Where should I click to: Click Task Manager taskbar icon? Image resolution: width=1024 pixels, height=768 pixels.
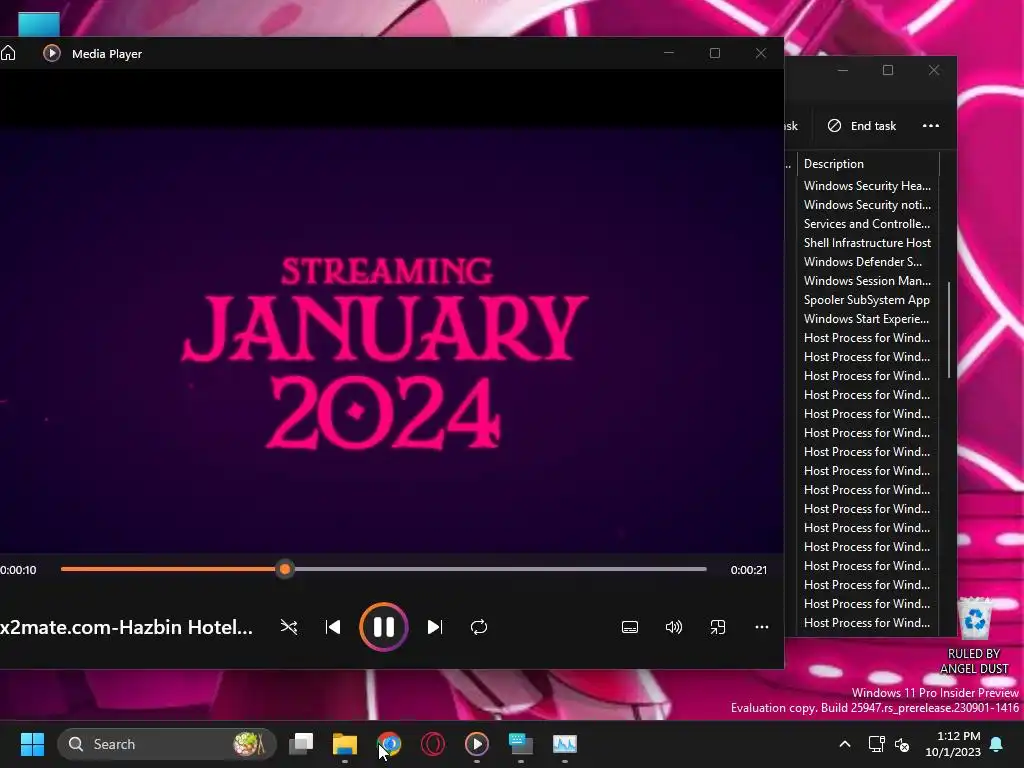click(565, 744)
